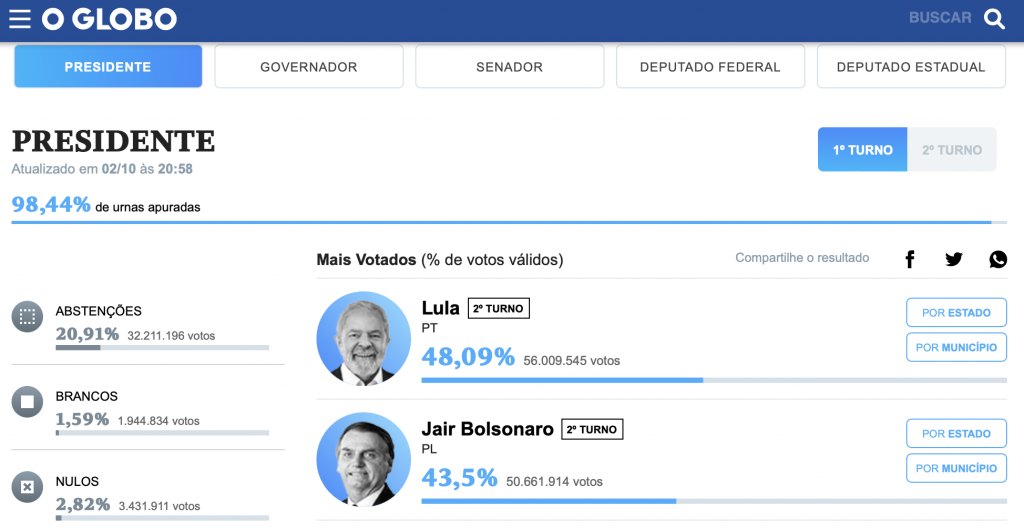Switch to 2º Turno results
1024x528 pixels.
952,150
